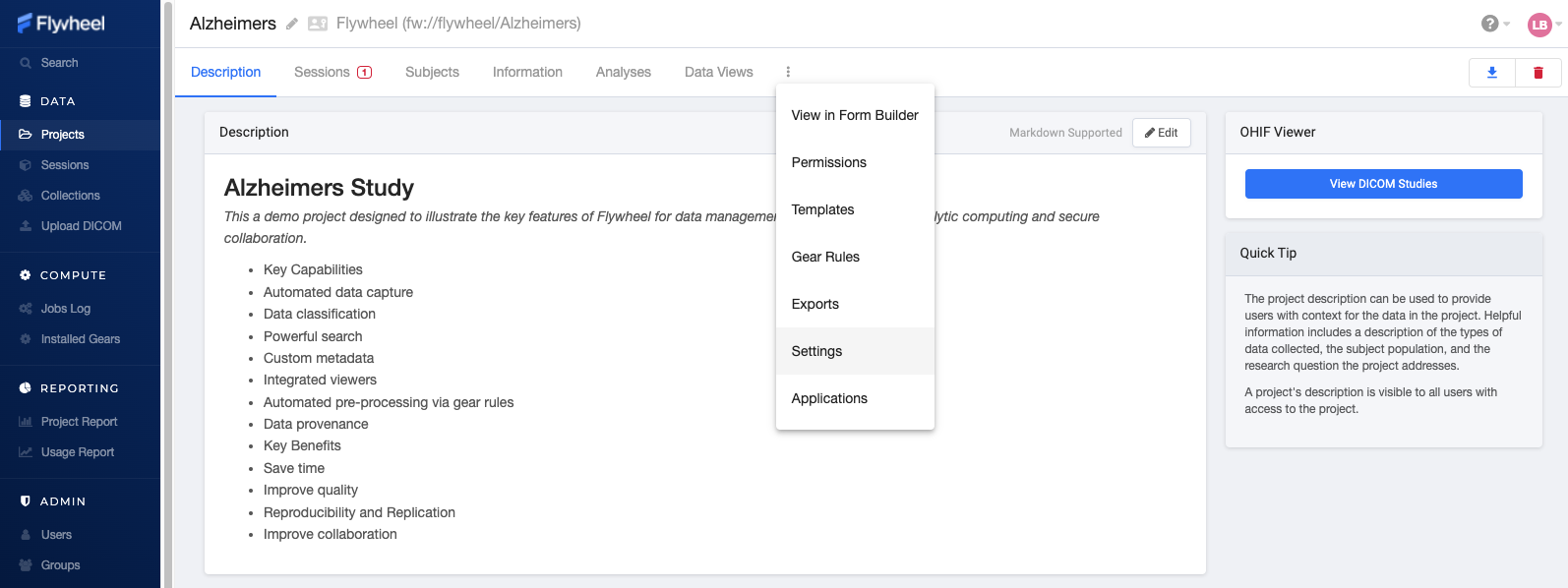Image resolution: width=1568 pixels, height=588 pixels.
Task: Click the download project icon
Action: point(1492,73)
